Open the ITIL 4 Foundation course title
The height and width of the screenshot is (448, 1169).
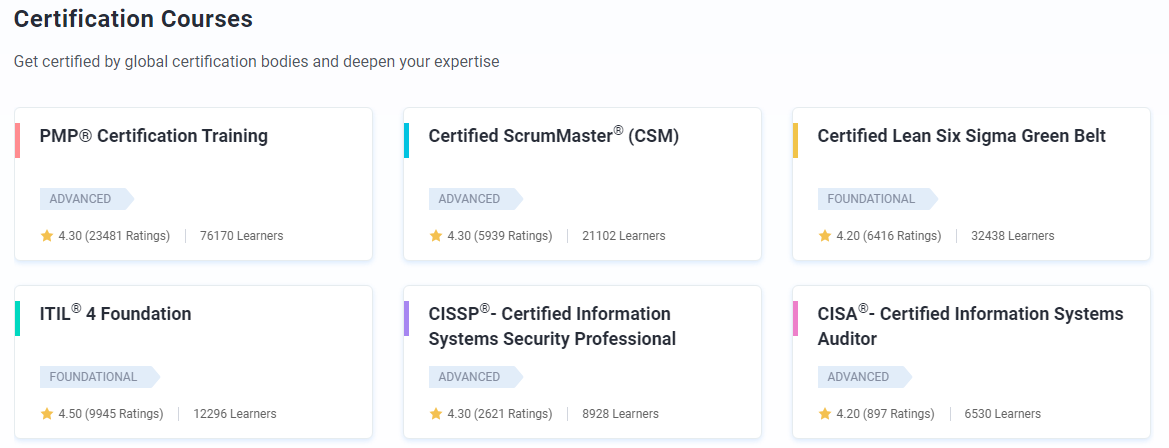pos(115,314)
